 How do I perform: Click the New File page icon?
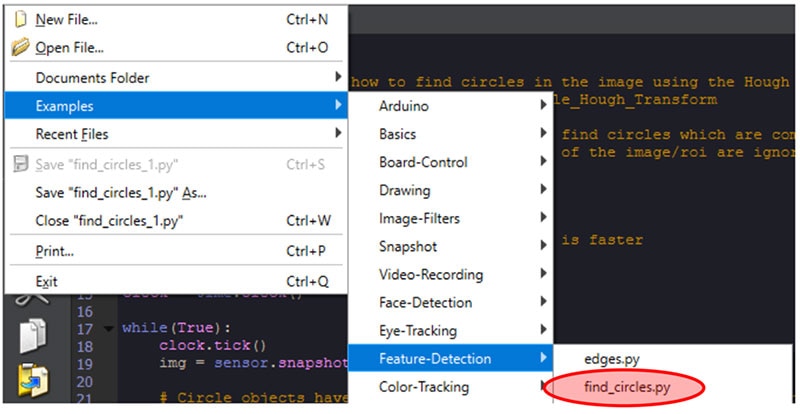20,19
